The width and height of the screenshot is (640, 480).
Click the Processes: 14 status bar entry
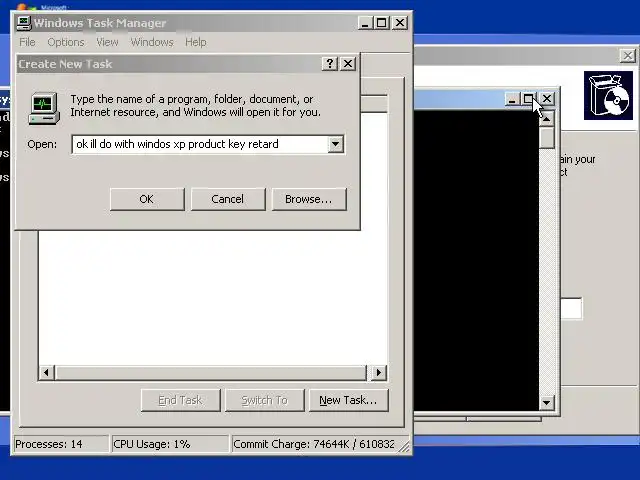point(61,444)
